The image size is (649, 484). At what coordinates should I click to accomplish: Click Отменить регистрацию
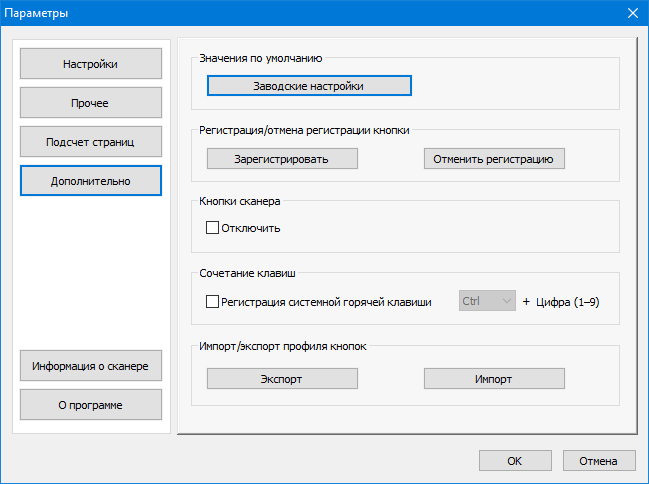(x=494, y=158)
